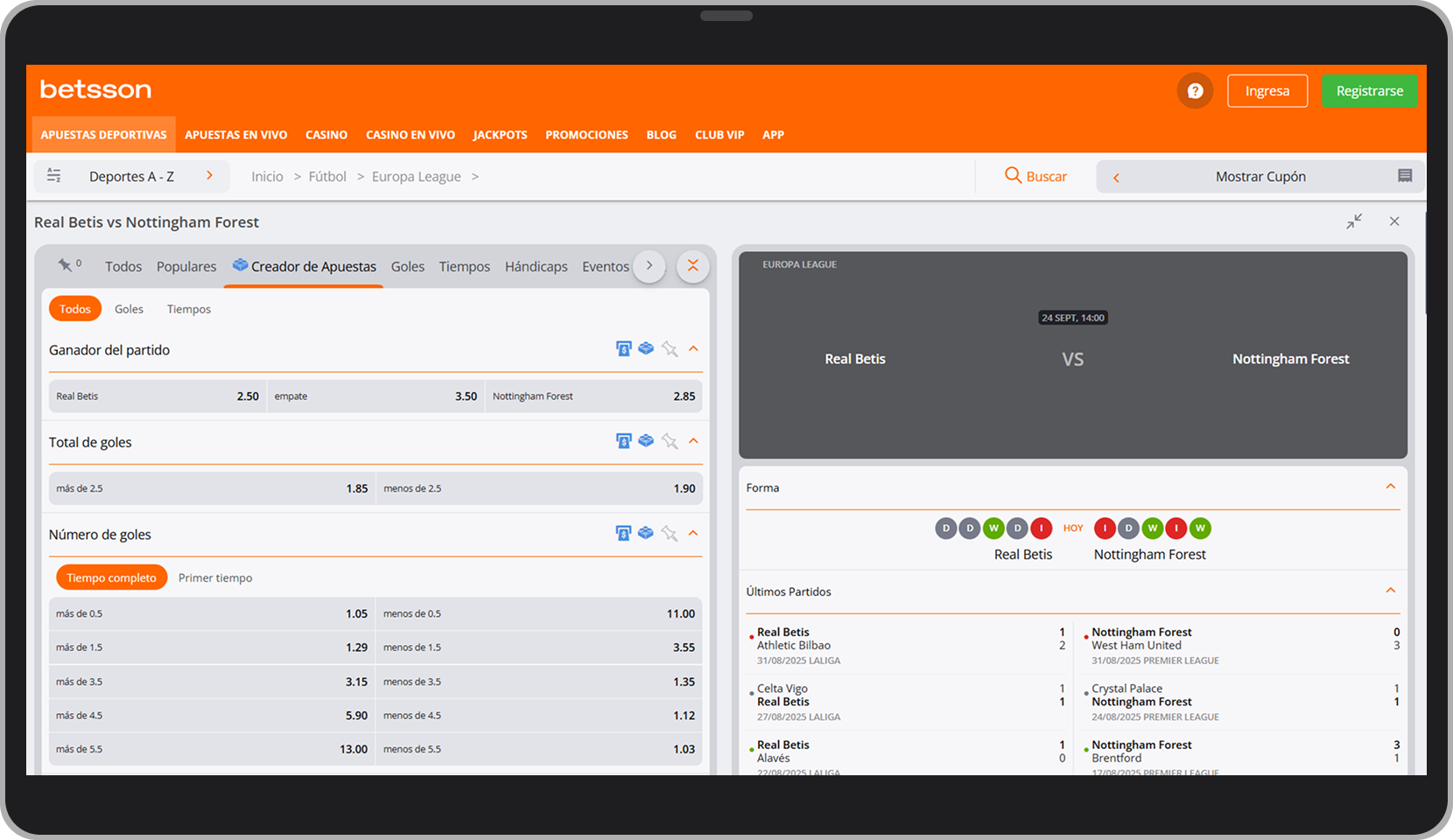Click the Buscar search label
The height and width of the screenshot is (840, 1453).
click(x=1046, y=177)
